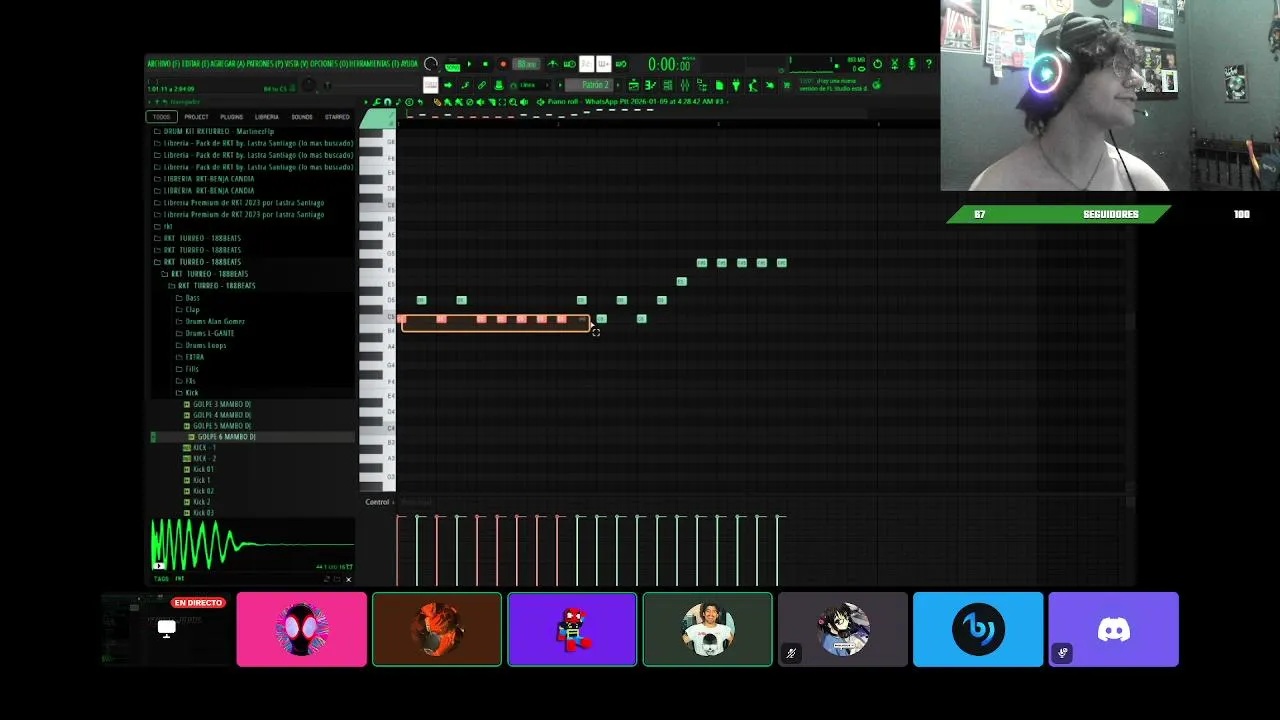This screenshot has height=720, width=1280.
Task: Click the green waveform sample preview
Action: click(x=252, y=545)
